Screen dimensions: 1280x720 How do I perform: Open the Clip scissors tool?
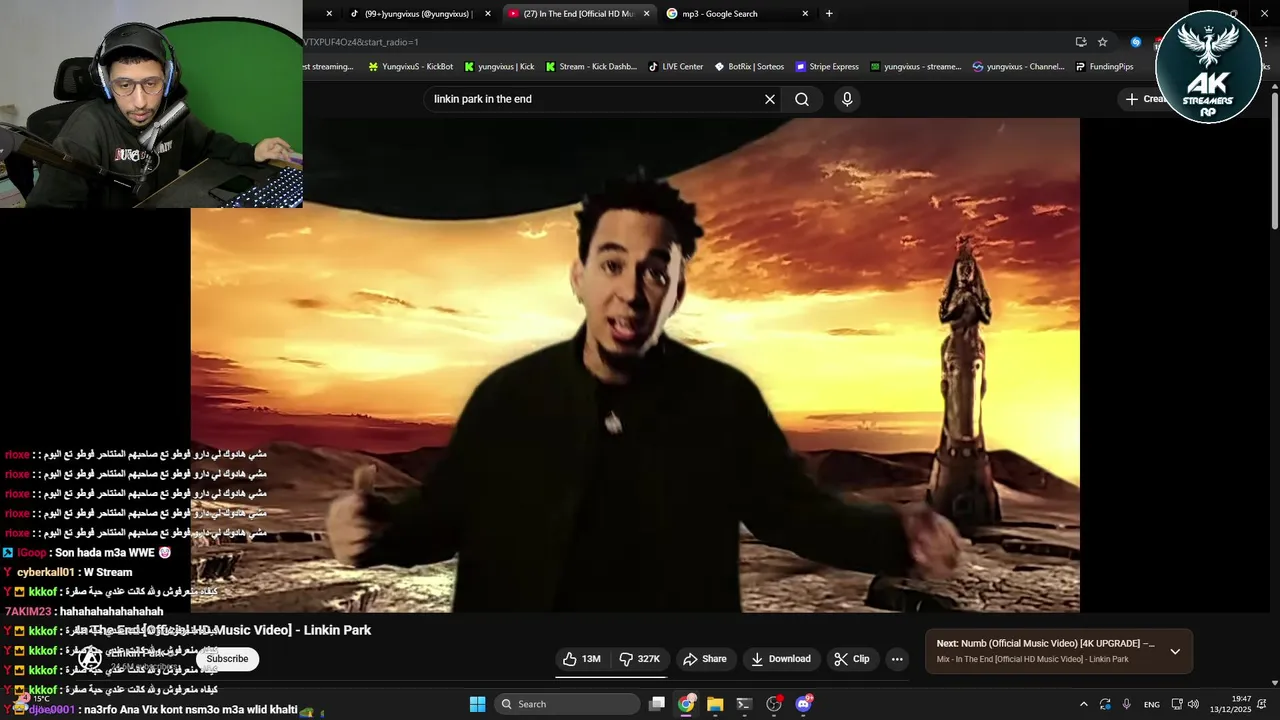(852, 659)
